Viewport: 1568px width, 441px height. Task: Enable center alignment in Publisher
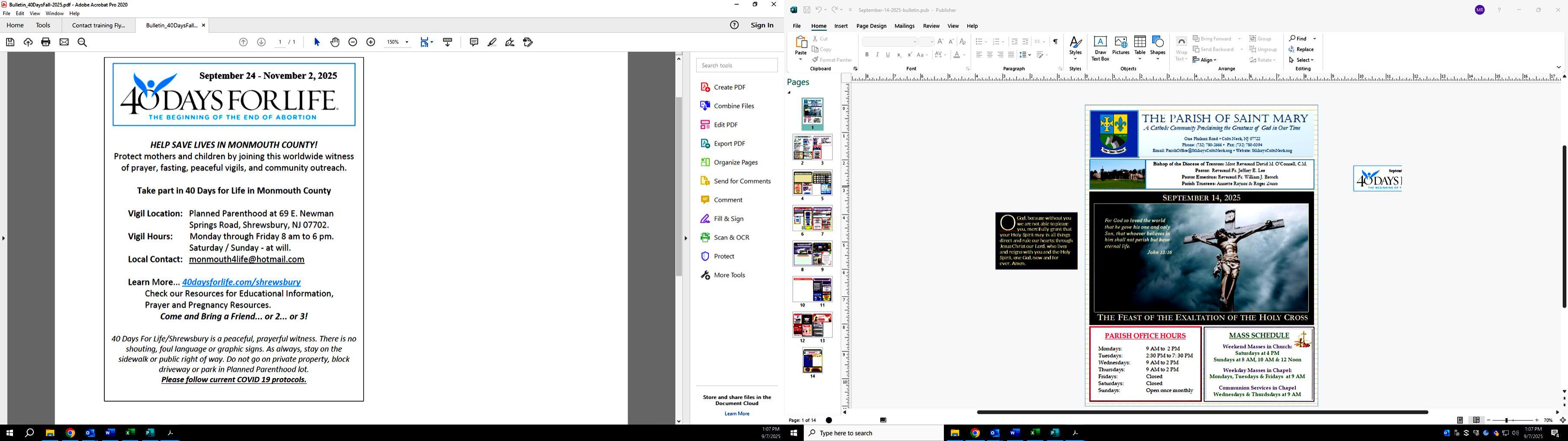[x=990, y=55]
